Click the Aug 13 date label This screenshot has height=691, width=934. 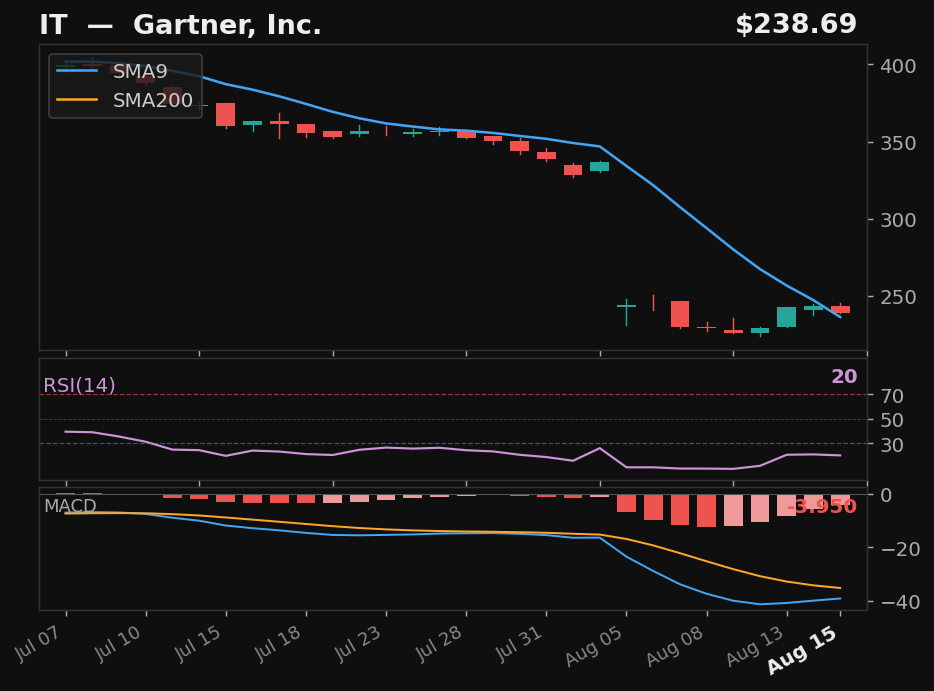click(x=755, y=646)
